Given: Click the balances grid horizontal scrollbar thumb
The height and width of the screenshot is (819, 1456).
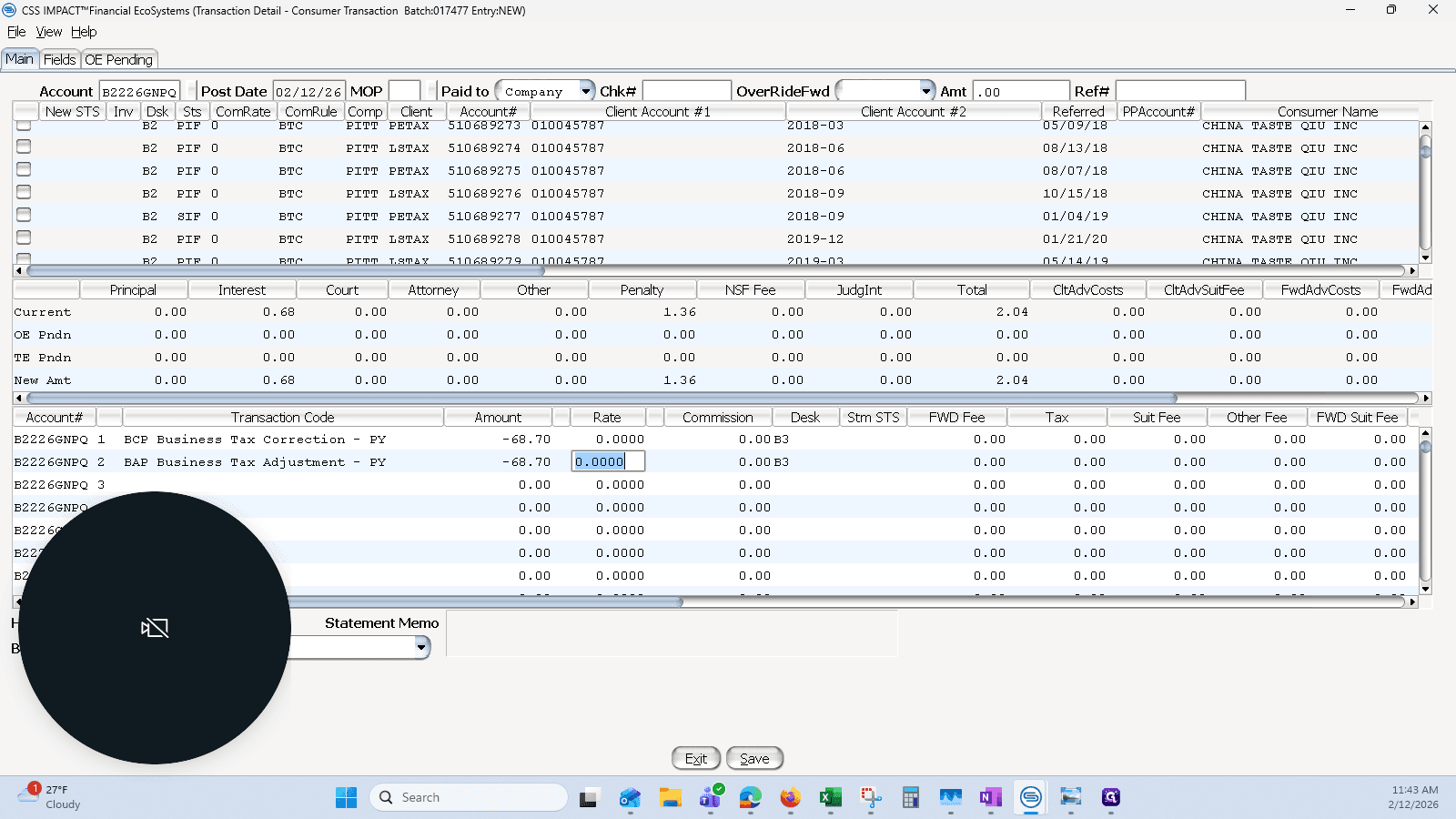Looking at the screenshot, I should (601, 398).
